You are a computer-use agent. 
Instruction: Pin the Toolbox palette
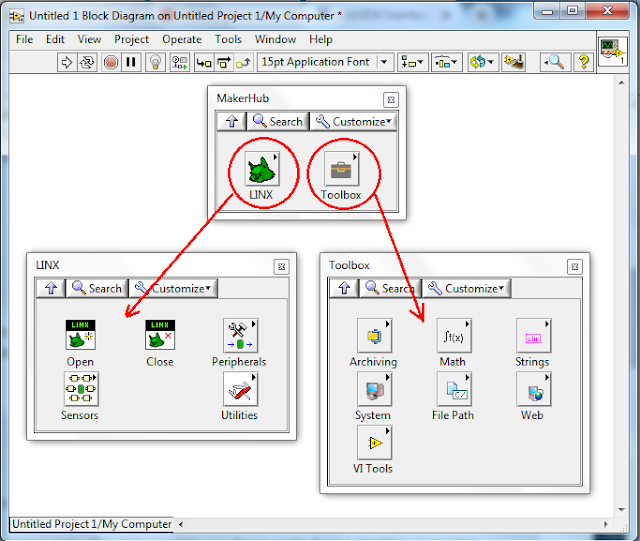[x=575, y=267]
